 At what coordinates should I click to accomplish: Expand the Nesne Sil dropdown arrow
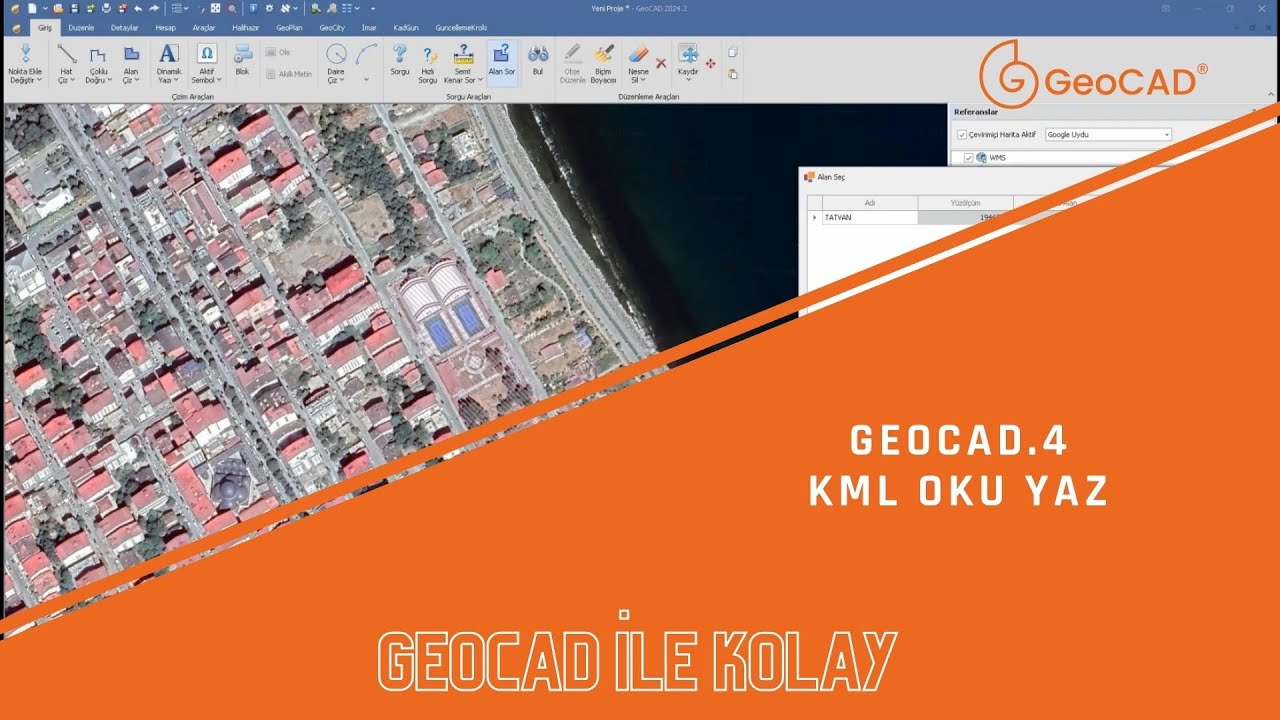(645, 80)
